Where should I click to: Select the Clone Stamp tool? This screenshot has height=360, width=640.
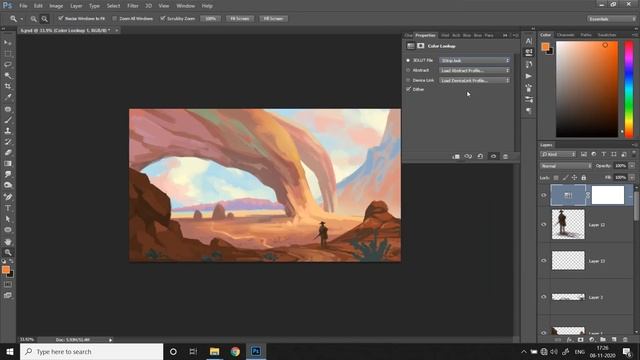pos(8,131)
